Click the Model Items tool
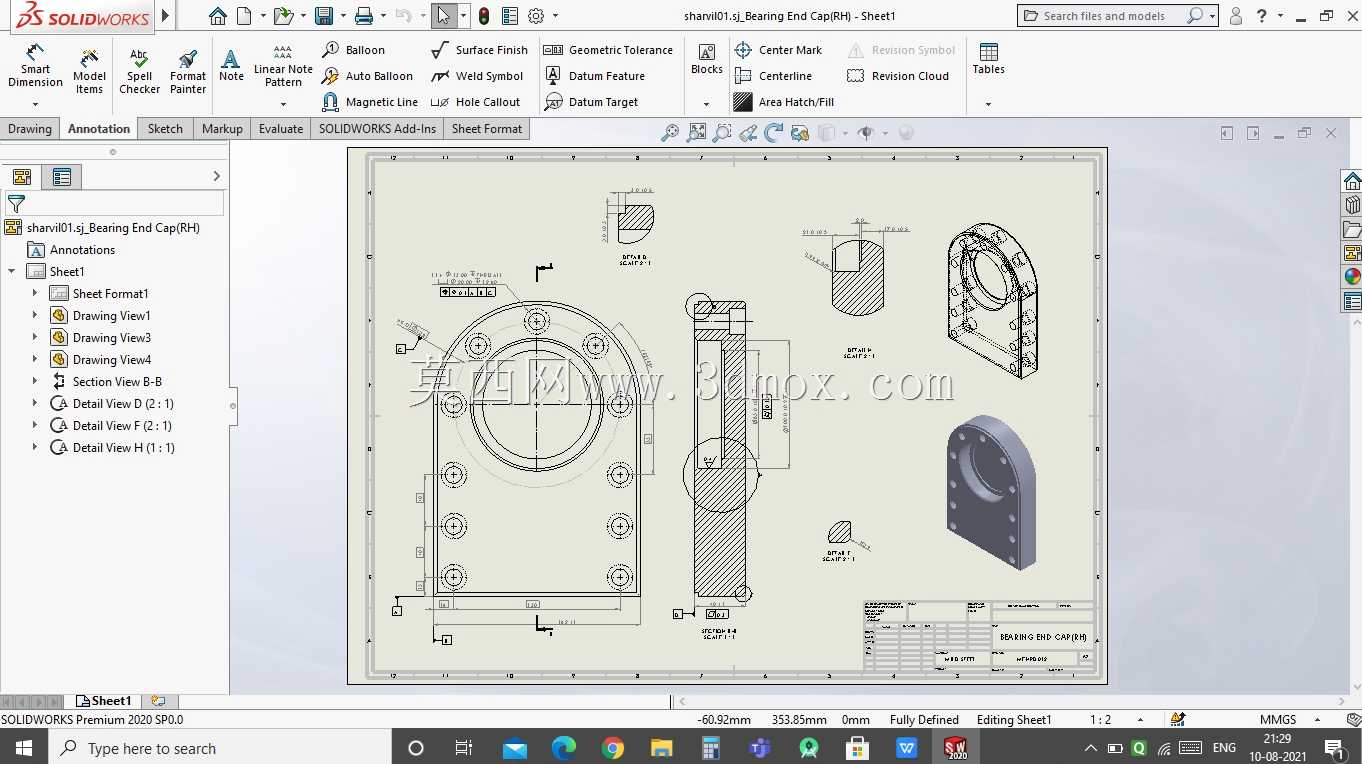 coord(89,70)
